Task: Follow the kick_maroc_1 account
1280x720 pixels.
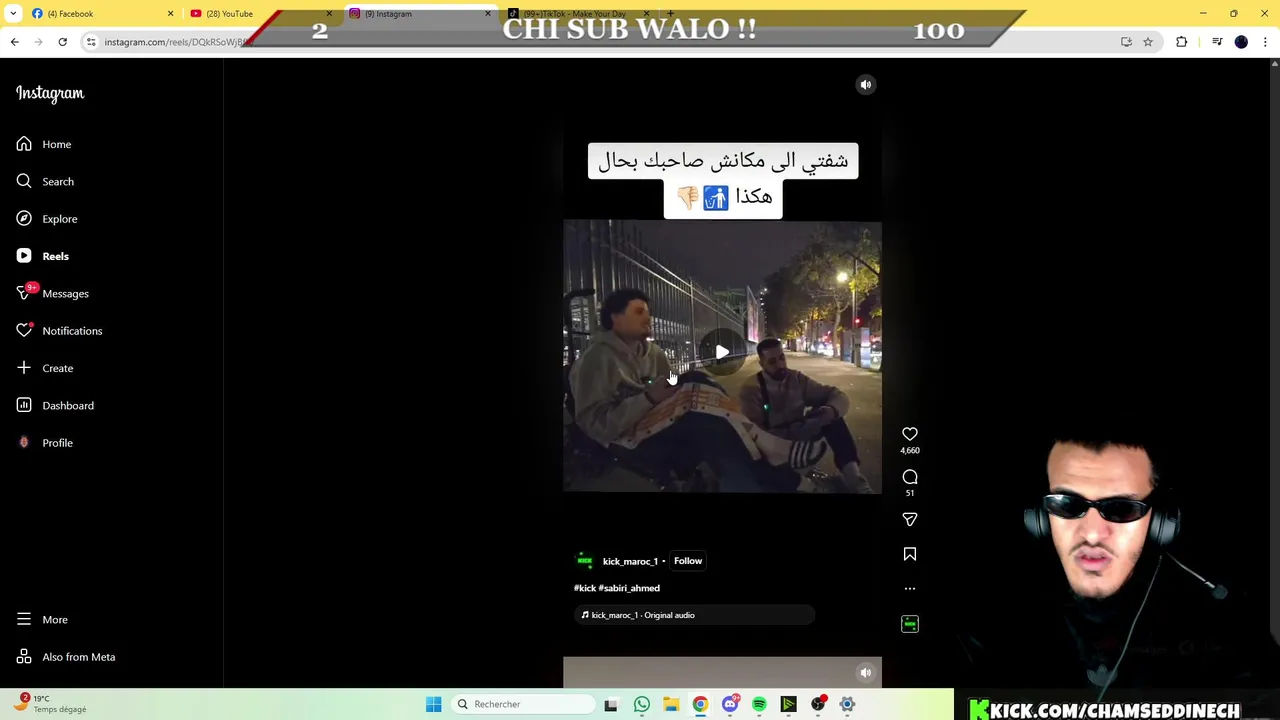Action: pos(688,561)
